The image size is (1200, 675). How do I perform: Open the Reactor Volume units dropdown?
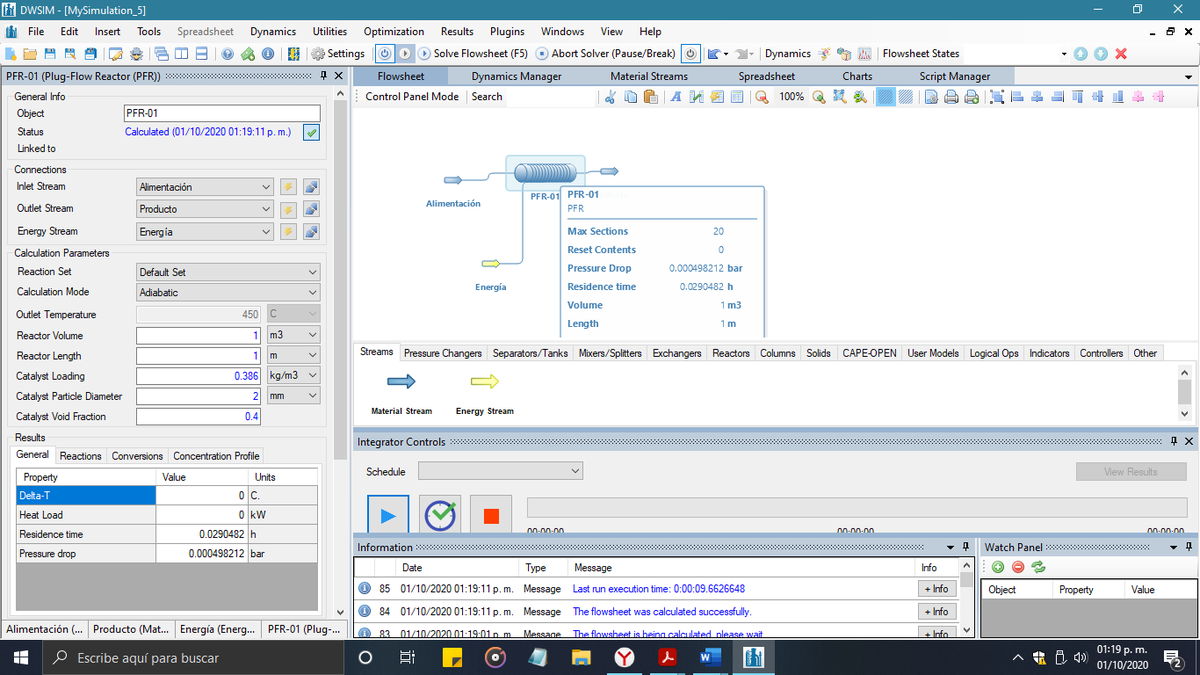pyautogui.click(x=293, y=336)
